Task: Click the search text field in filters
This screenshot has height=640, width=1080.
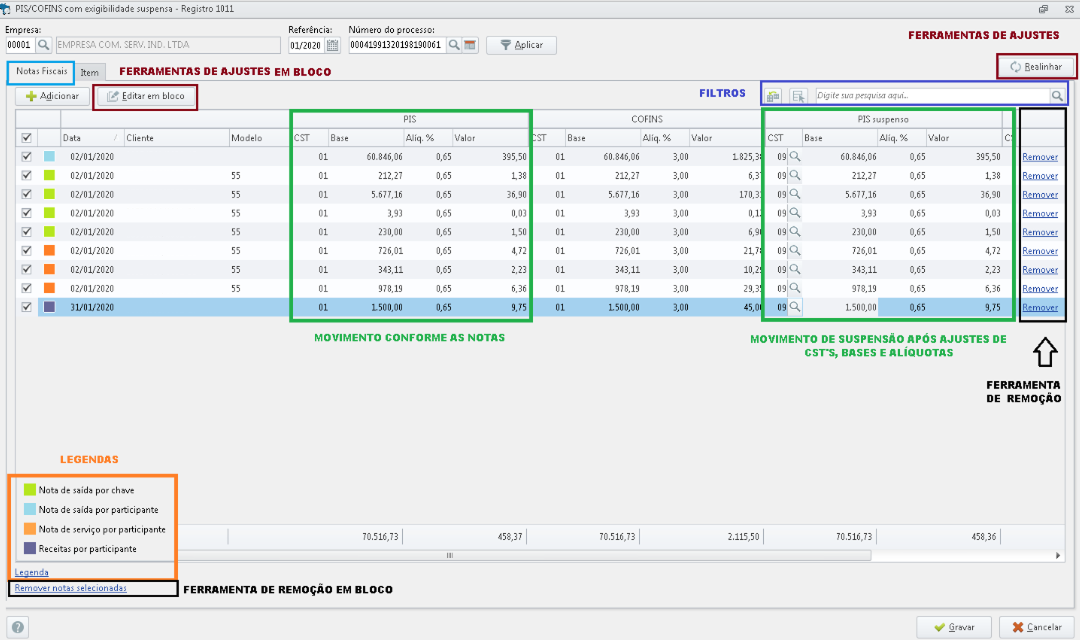Action: [x=930, y=96]
